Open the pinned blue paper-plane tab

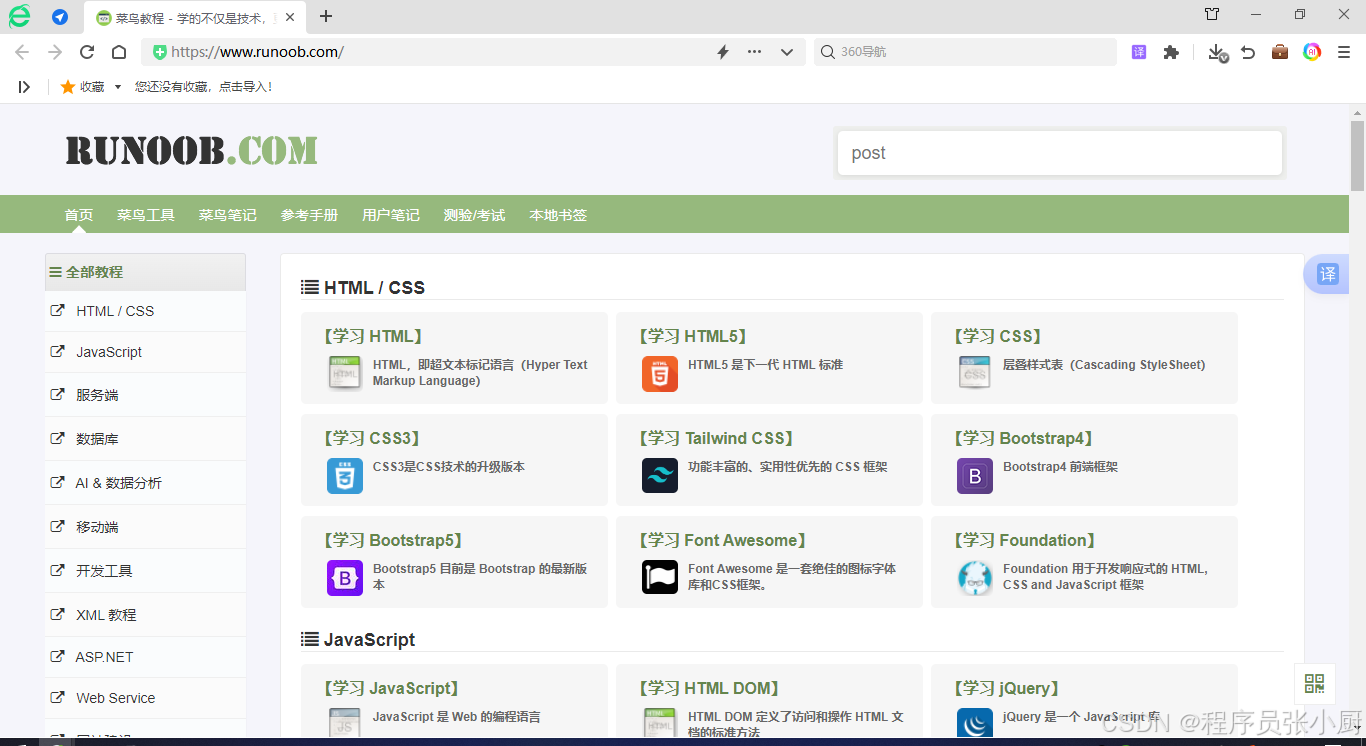[60, 17]
